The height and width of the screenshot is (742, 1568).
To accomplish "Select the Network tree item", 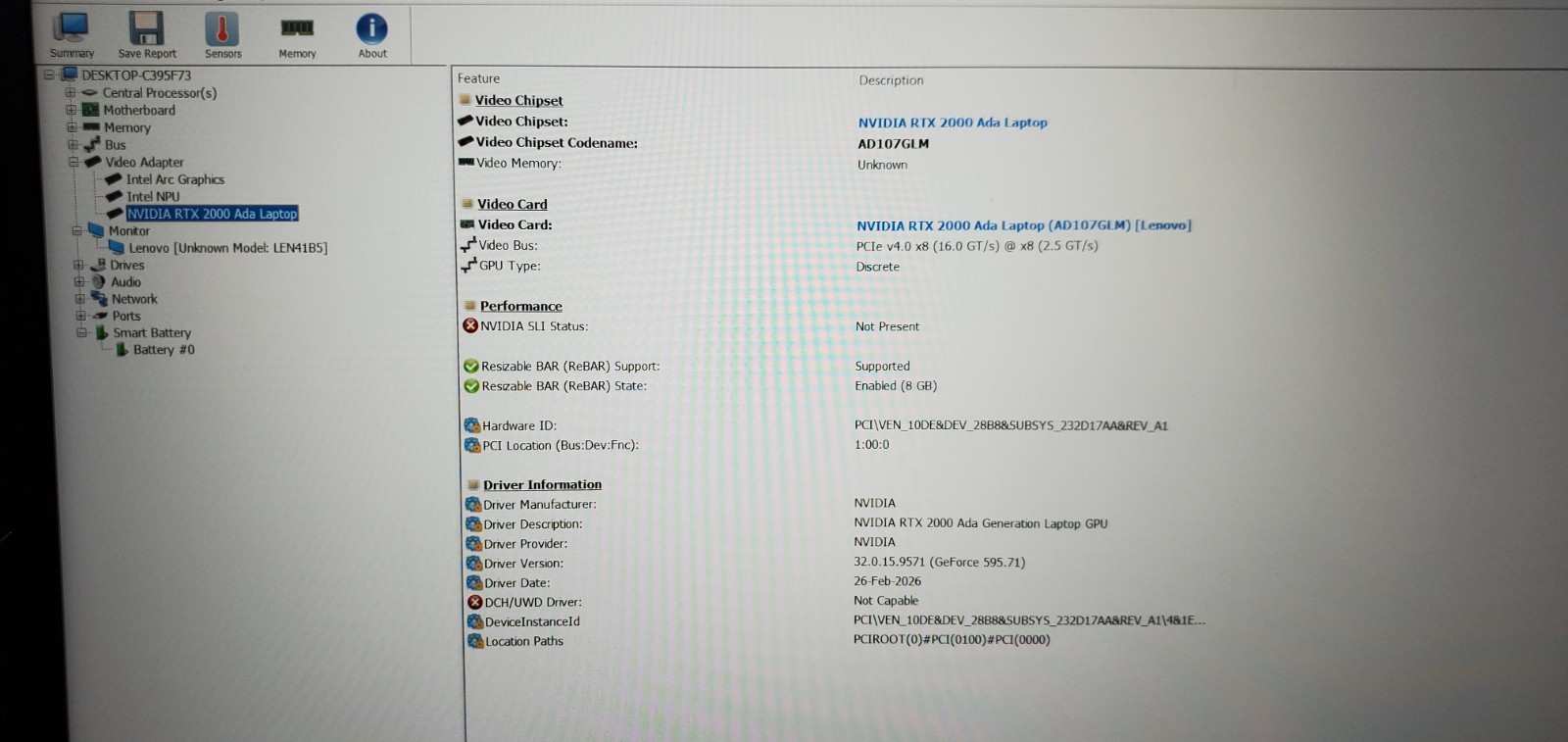I will (134, 299).
